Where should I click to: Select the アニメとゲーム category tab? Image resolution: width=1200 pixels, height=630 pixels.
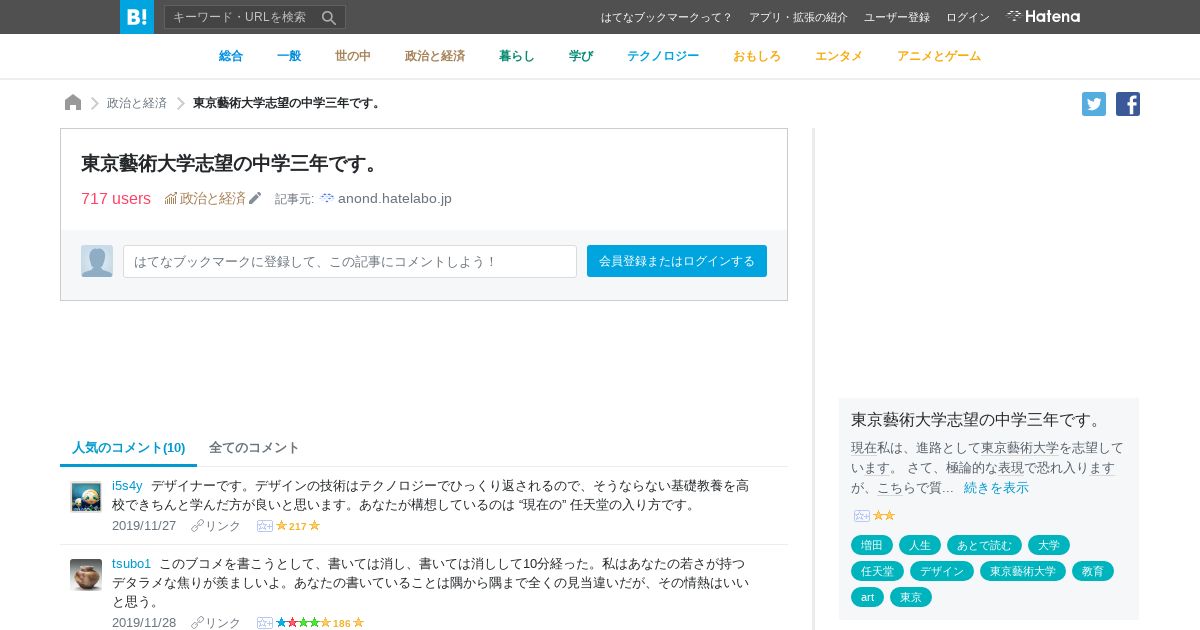click(x=939, y=56)
